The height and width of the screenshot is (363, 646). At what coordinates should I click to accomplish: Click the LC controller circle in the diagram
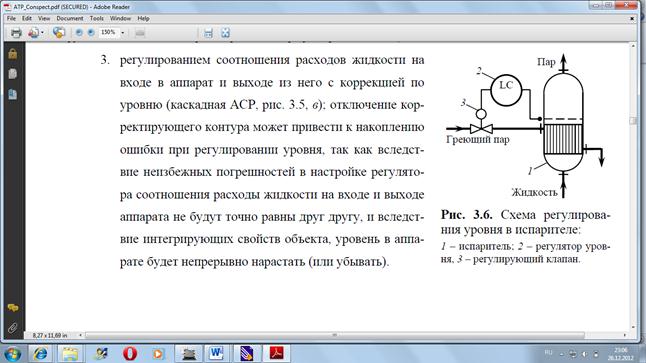point(506,89)
